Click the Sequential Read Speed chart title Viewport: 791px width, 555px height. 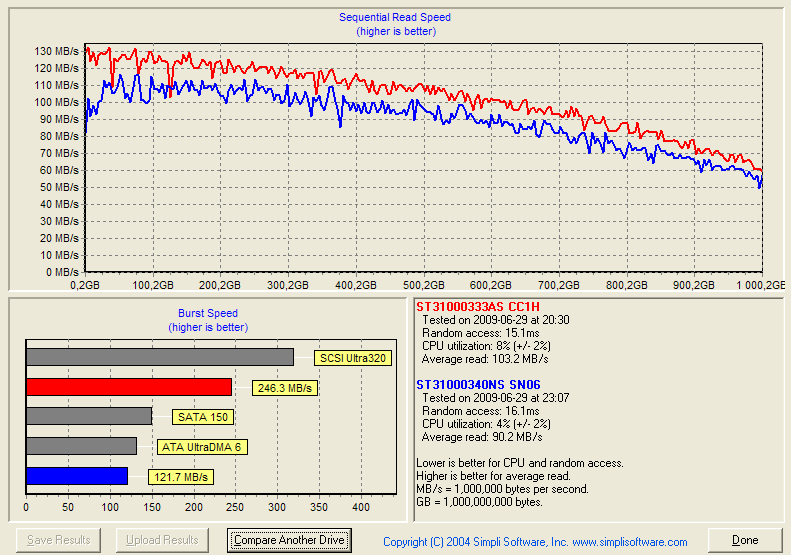[394, 18]
